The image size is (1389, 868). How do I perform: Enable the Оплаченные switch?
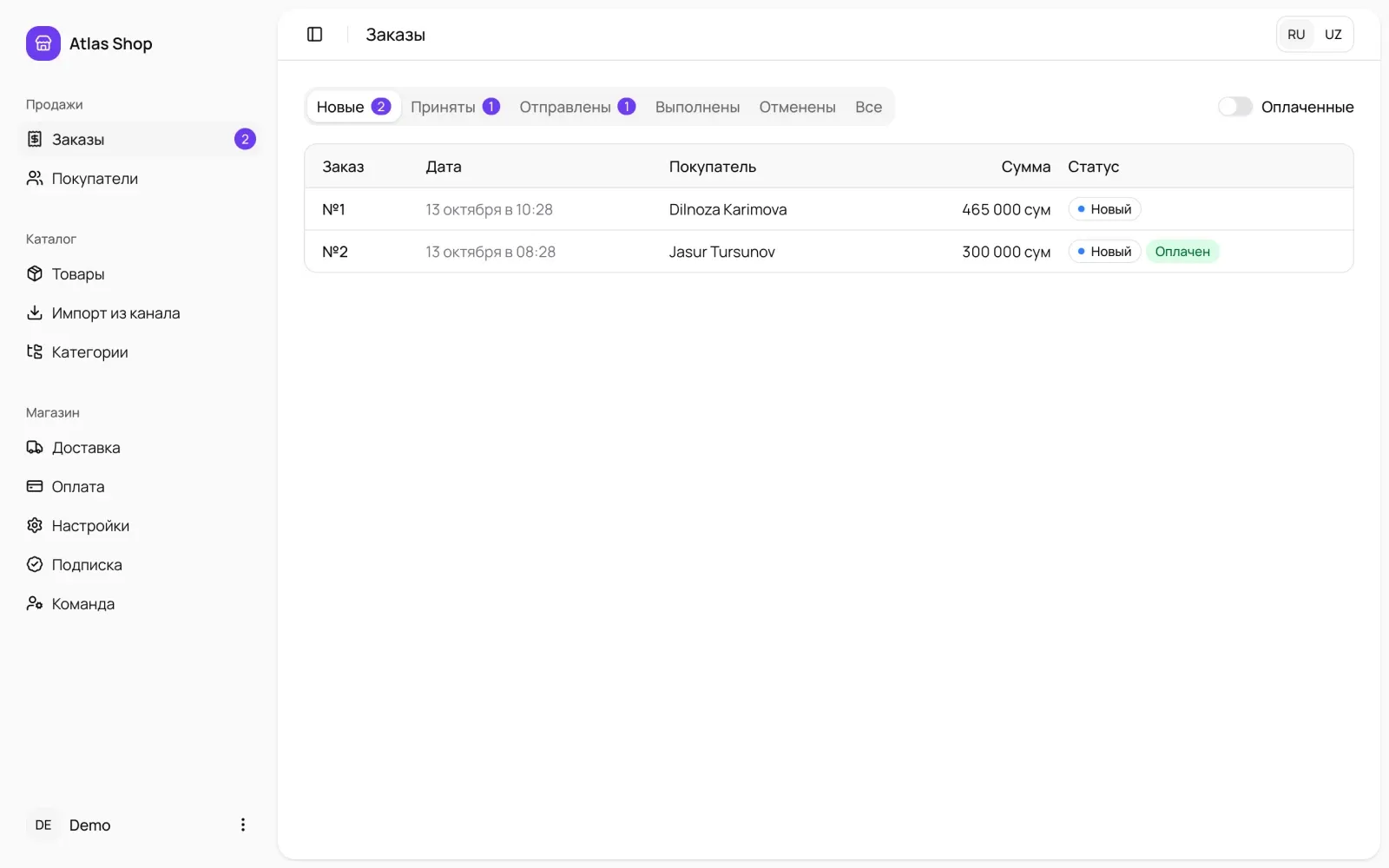tap(1234, 107)
